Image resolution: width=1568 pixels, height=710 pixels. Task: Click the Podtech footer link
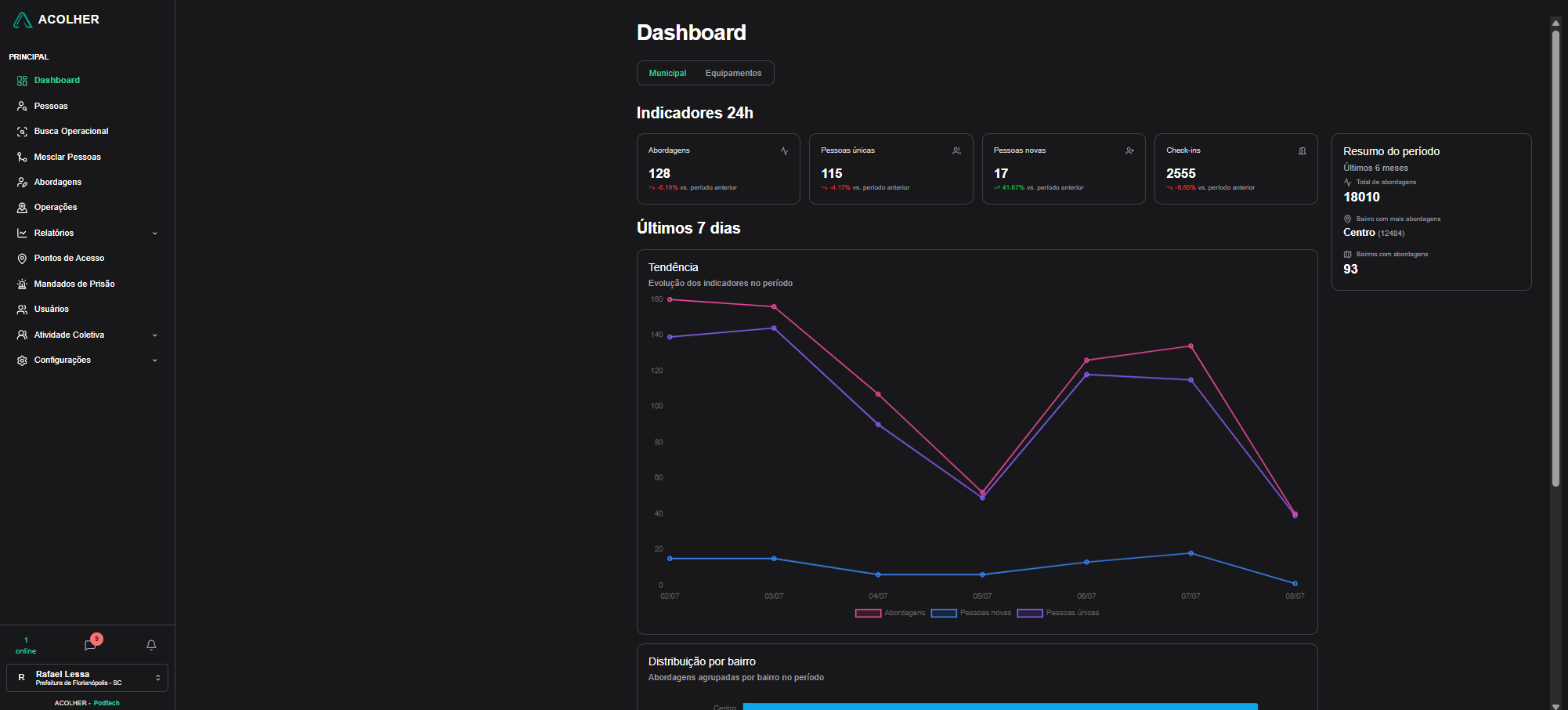pyautogui.click(x=107, y=703)
